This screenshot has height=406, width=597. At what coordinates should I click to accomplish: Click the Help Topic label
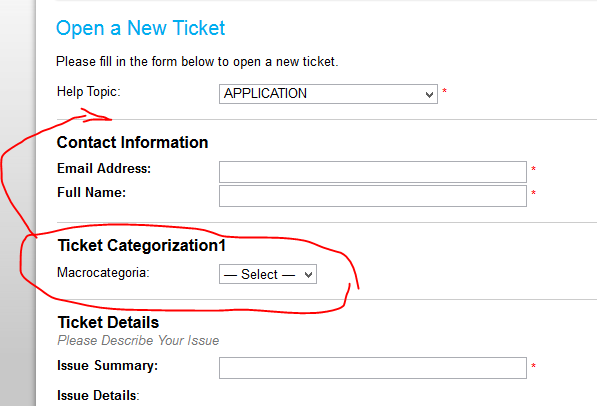click(x=88, y=92)
